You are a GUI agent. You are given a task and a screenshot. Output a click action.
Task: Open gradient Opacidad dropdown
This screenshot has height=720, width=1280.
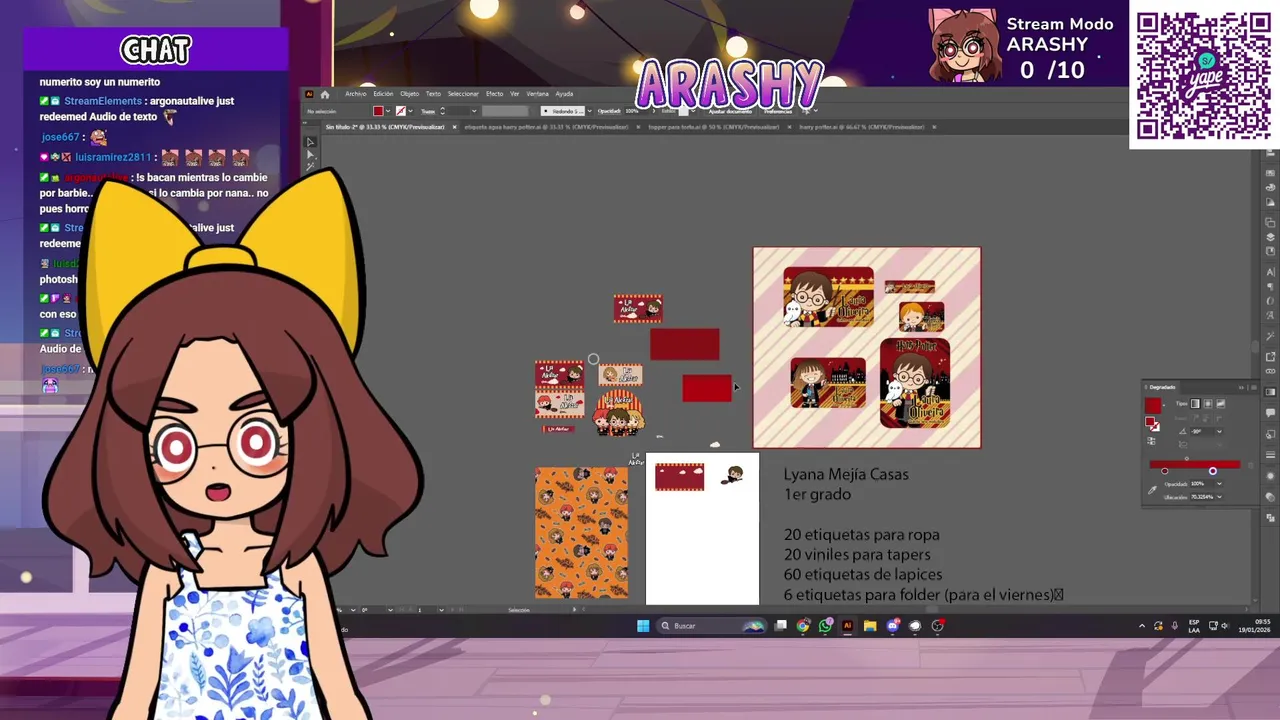pyautogui.click(x=1219, y=484)
